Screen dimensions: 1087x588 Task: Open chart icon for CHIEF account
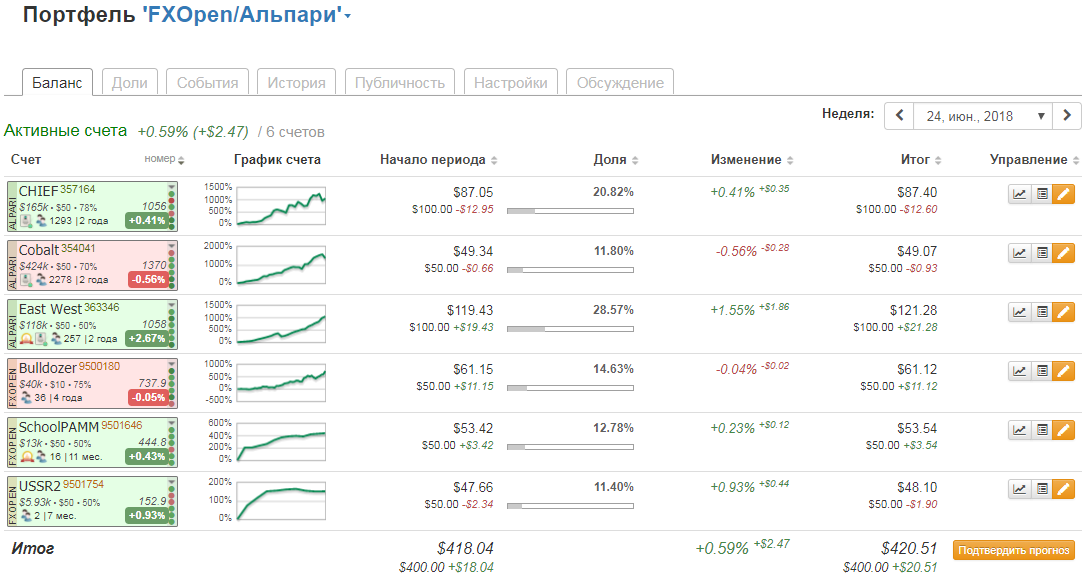click(1019, 194)
